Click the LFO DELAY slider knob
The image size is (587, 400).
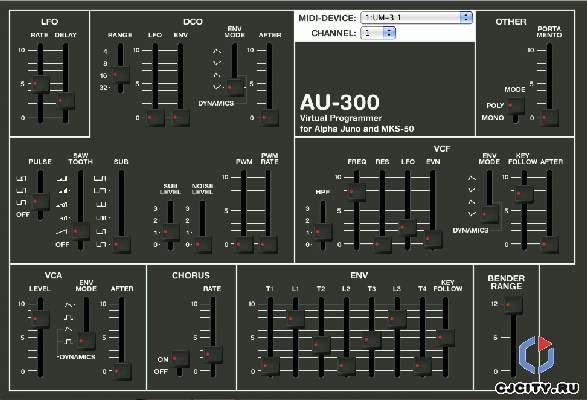[66, 100]
